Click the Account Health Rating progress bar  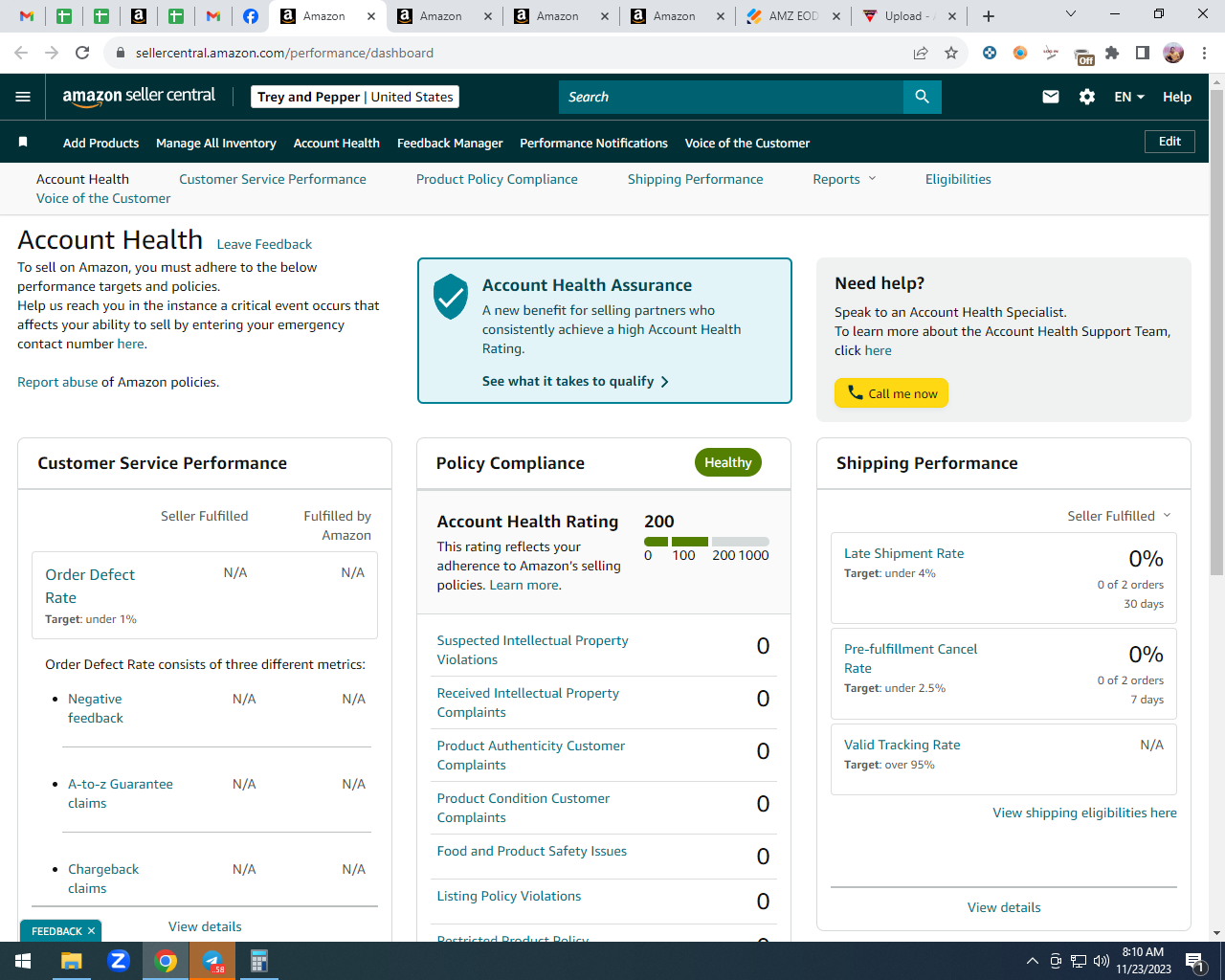(x=706, y=542)
